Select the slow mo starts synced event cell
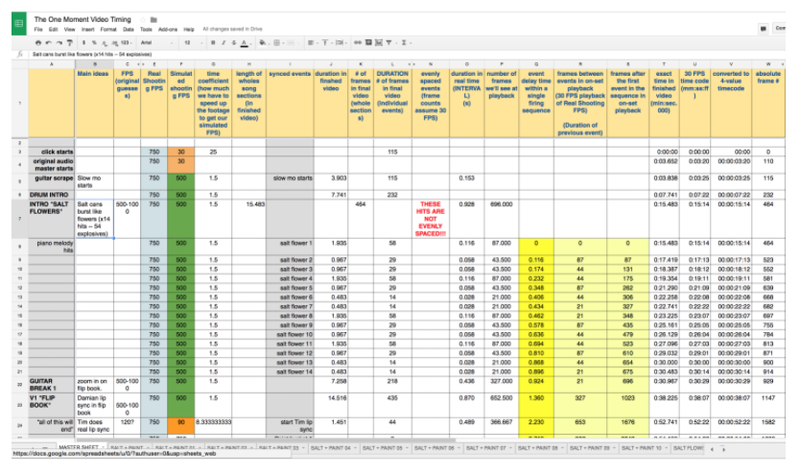This screenshot has height=475, width=800. point(290,182)
